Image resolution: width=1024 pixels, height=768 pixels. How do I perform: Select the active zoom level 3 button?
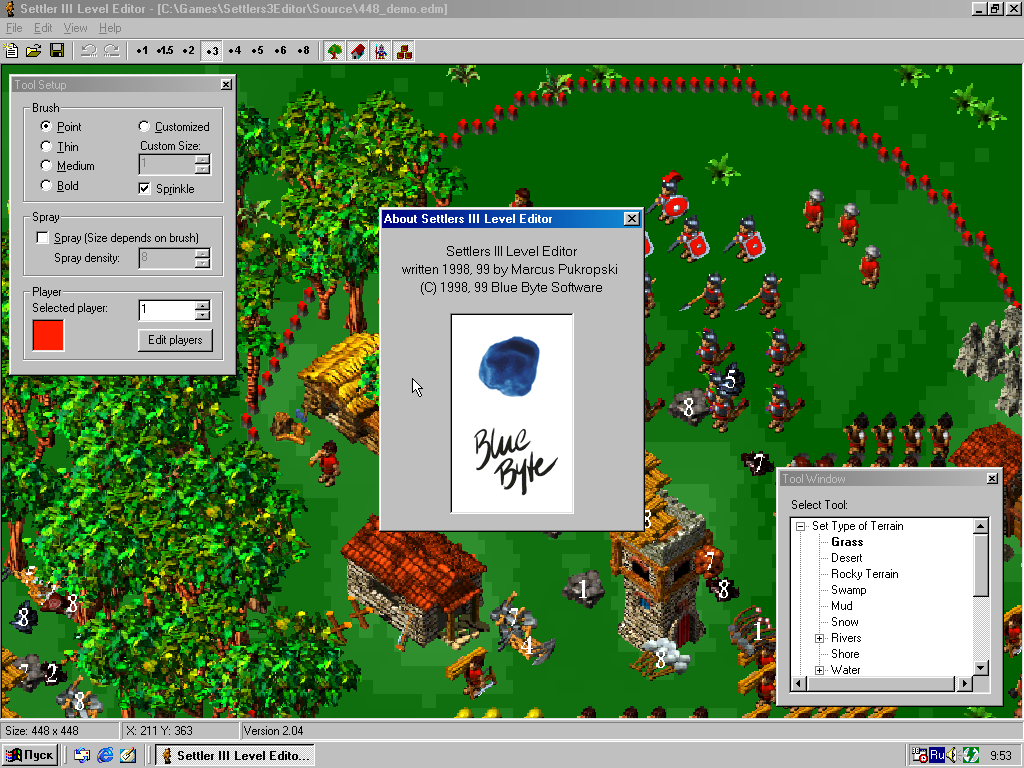point(211,51)
